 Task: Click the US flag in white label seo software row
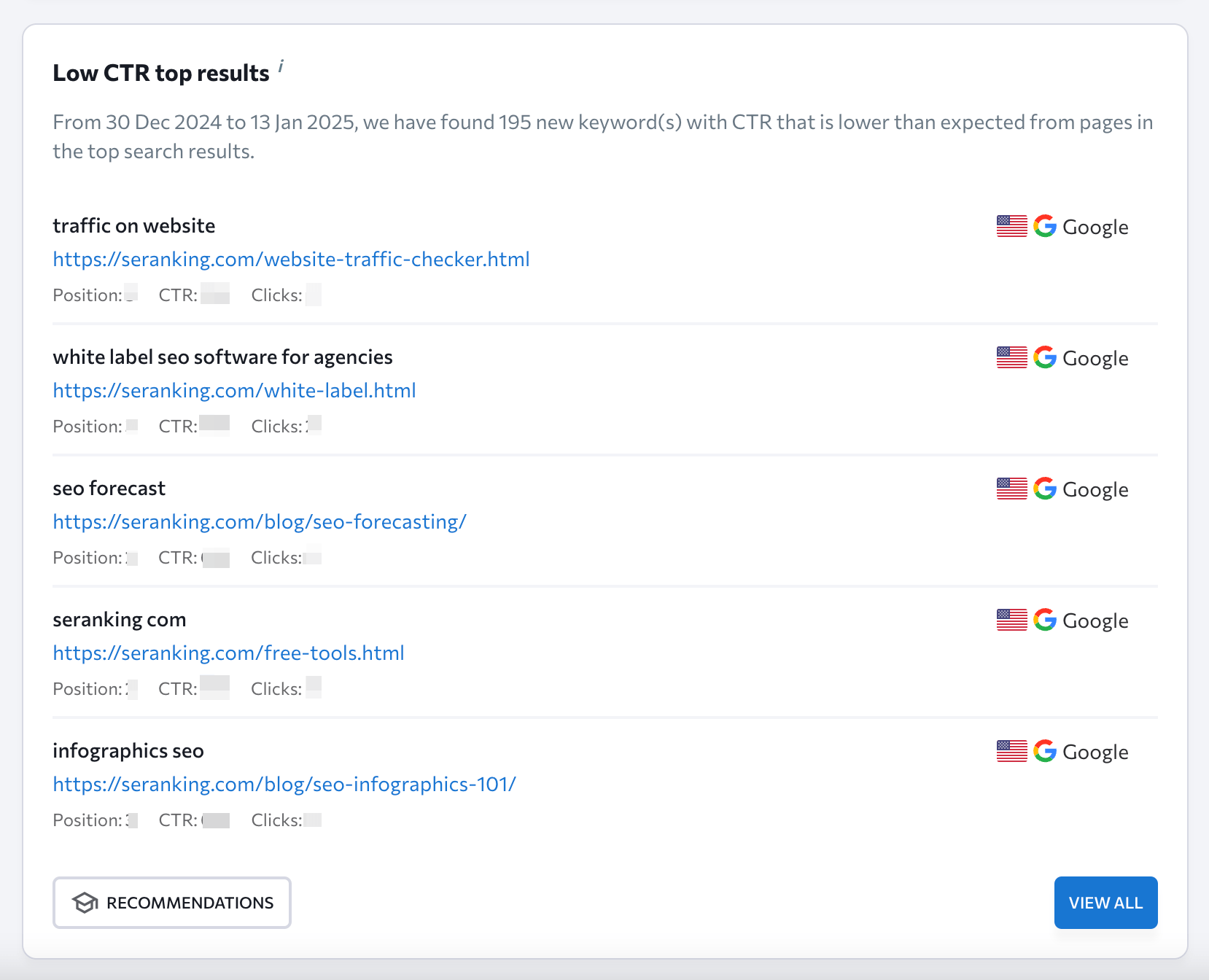pos(1012,357)
